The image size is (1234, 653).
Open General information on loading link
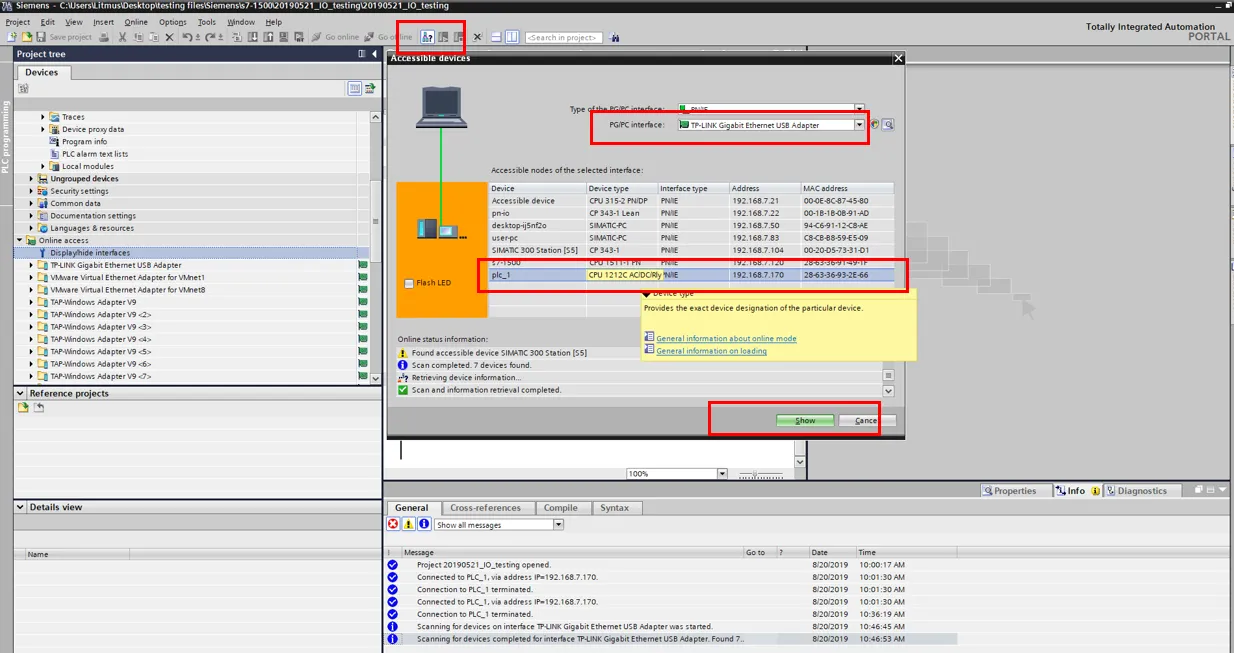point(711,351)
